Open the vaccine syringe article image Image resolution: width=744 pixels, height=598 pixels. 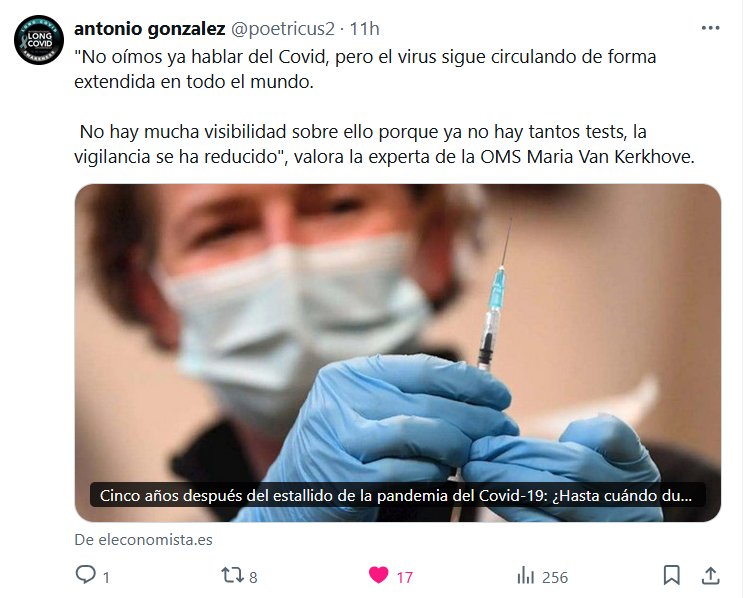(398, 353)
